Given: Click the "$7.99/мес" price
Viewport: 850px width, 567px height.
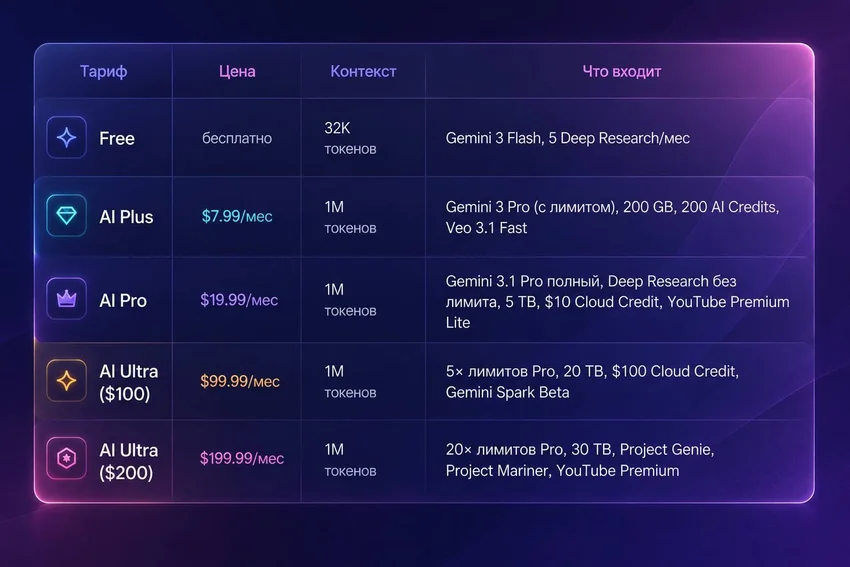Looking at the screenshot, I should click(x=237, y=216).
